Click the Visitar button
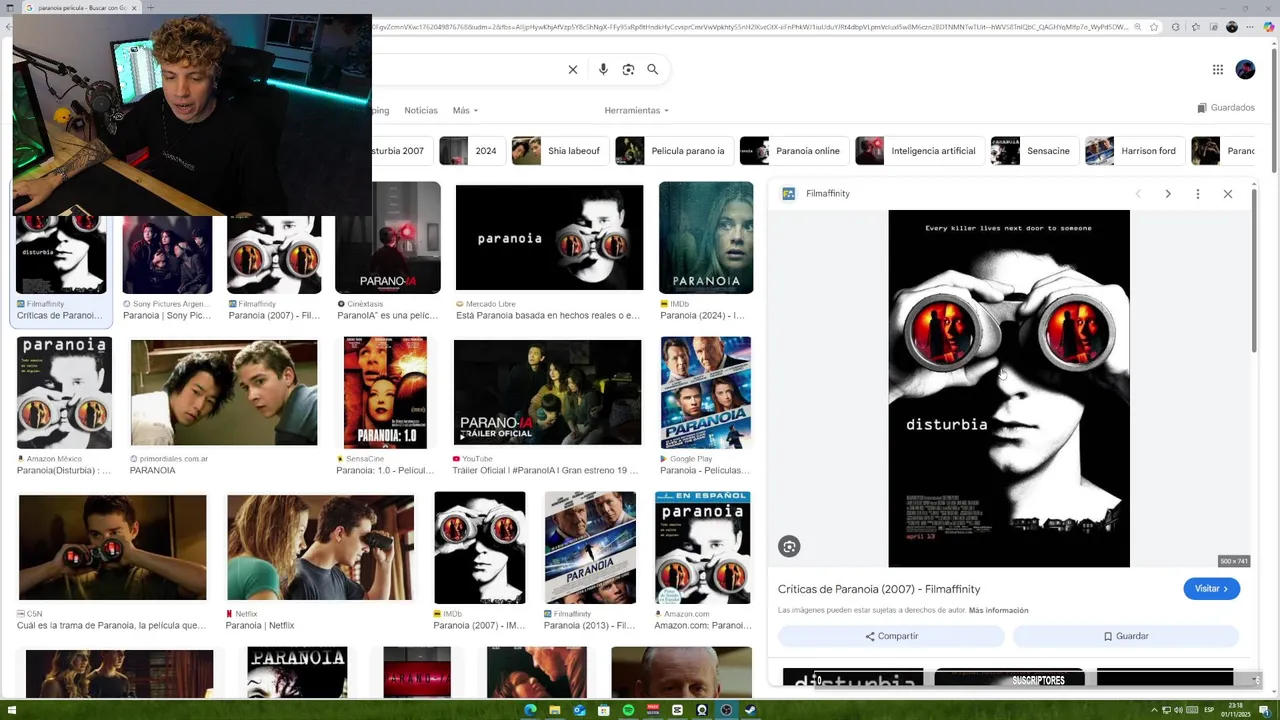The image size is (1280, 720). 1211,589
